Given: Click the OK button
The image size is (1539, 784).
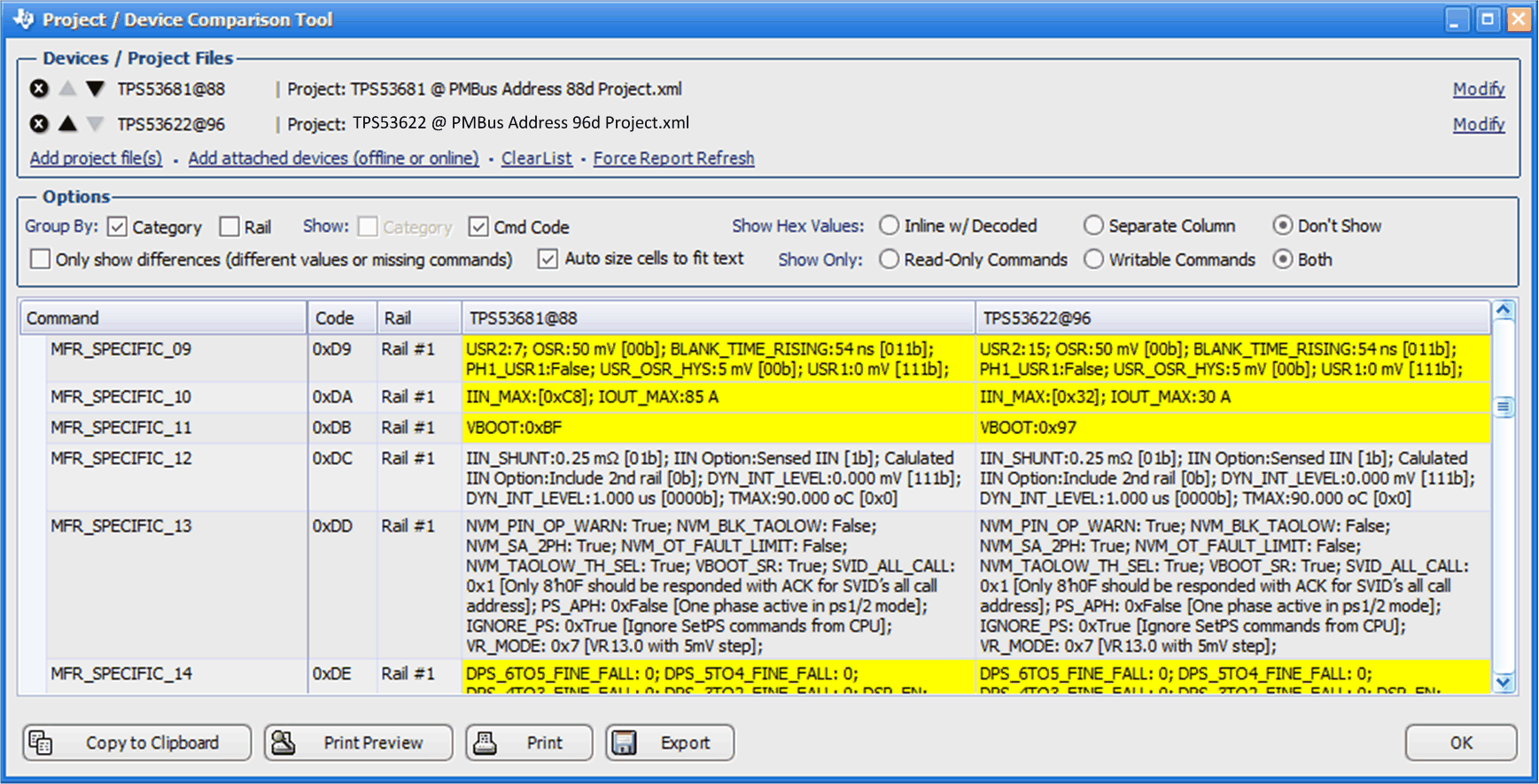Looking at the screenshot, I should coord(1460,742).
